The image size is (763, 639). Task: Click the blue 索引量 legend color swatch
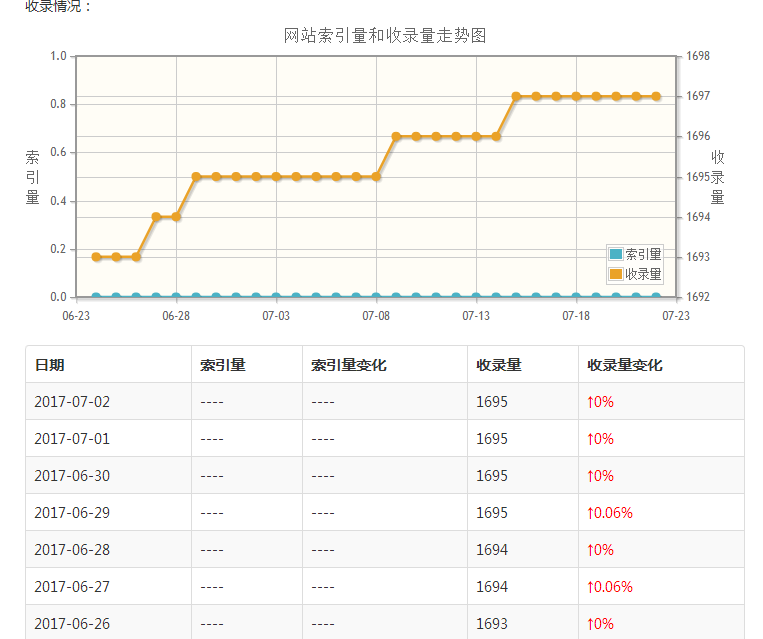tap(616, 254)
